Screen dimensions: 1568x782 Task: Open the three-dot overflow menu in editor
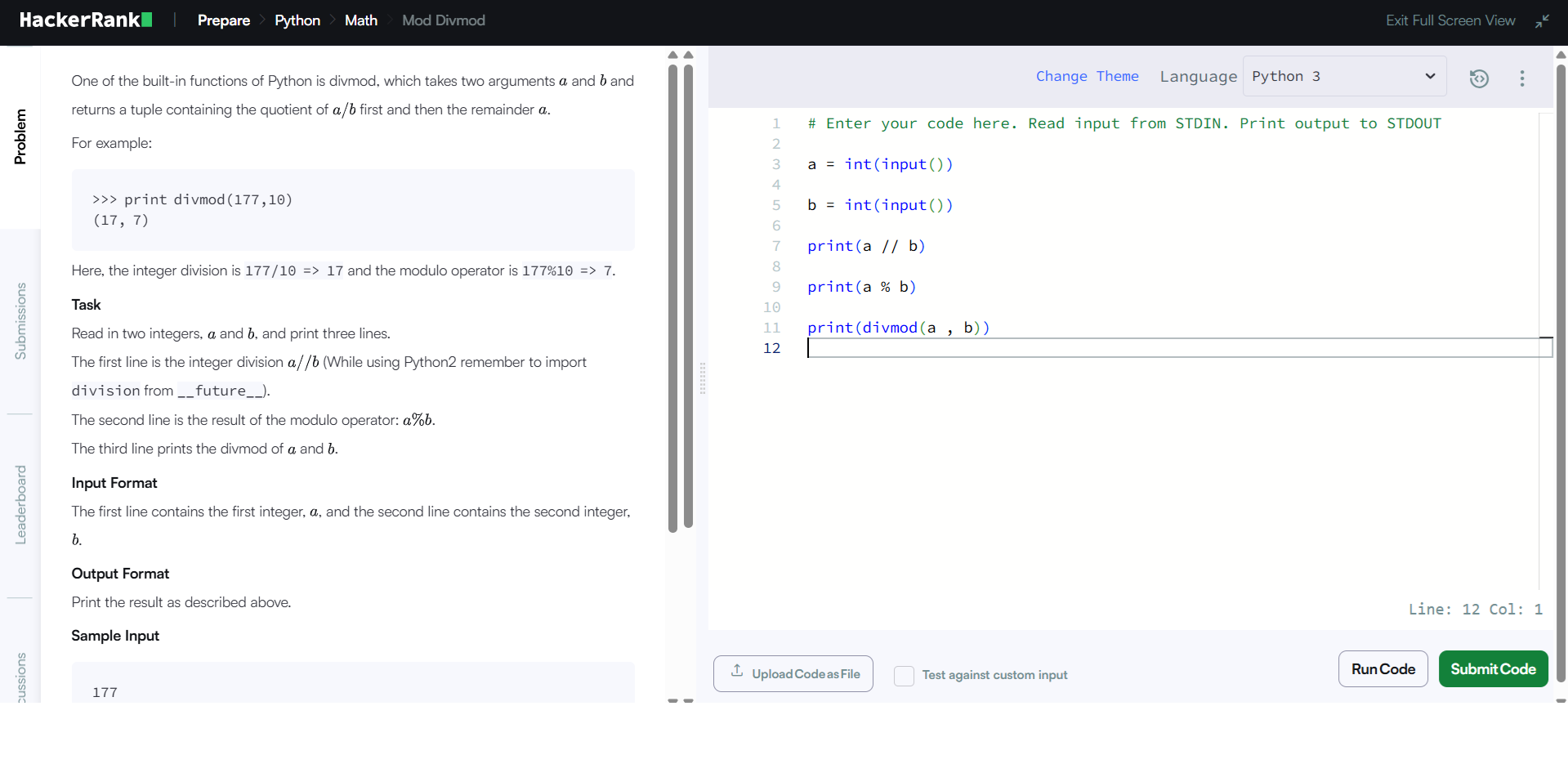[x=1521, y=78]
